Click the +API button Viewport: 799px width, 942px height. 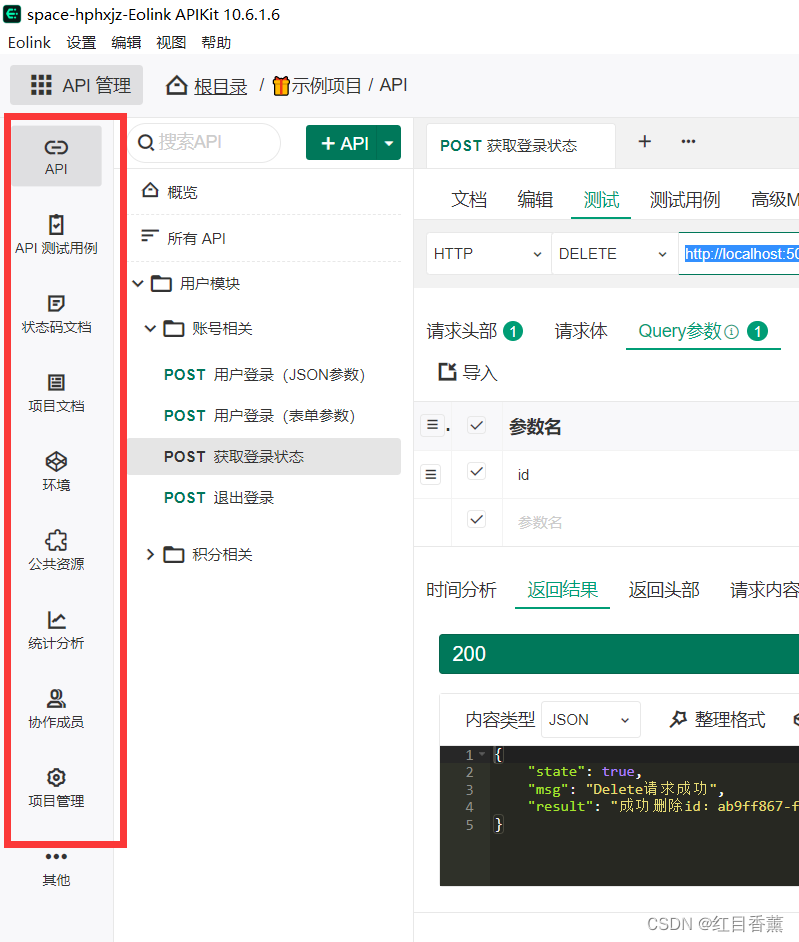342,143
